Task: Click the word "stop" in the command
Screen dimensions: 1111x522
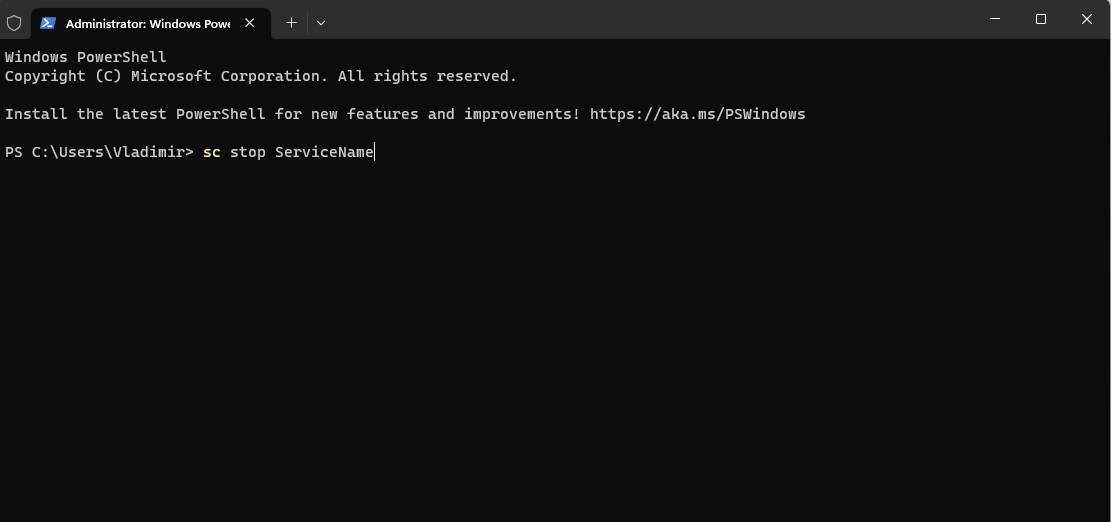Action: coord(248,152)
